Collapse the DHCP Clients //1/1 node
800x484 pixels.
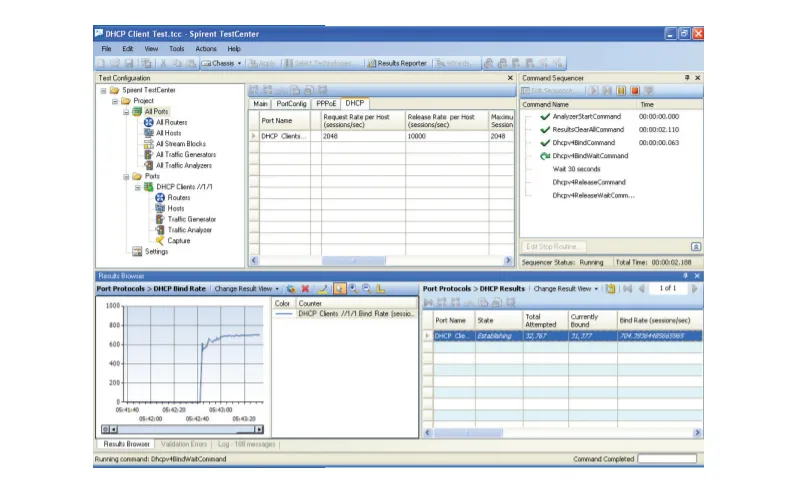(x=138, y=188)
